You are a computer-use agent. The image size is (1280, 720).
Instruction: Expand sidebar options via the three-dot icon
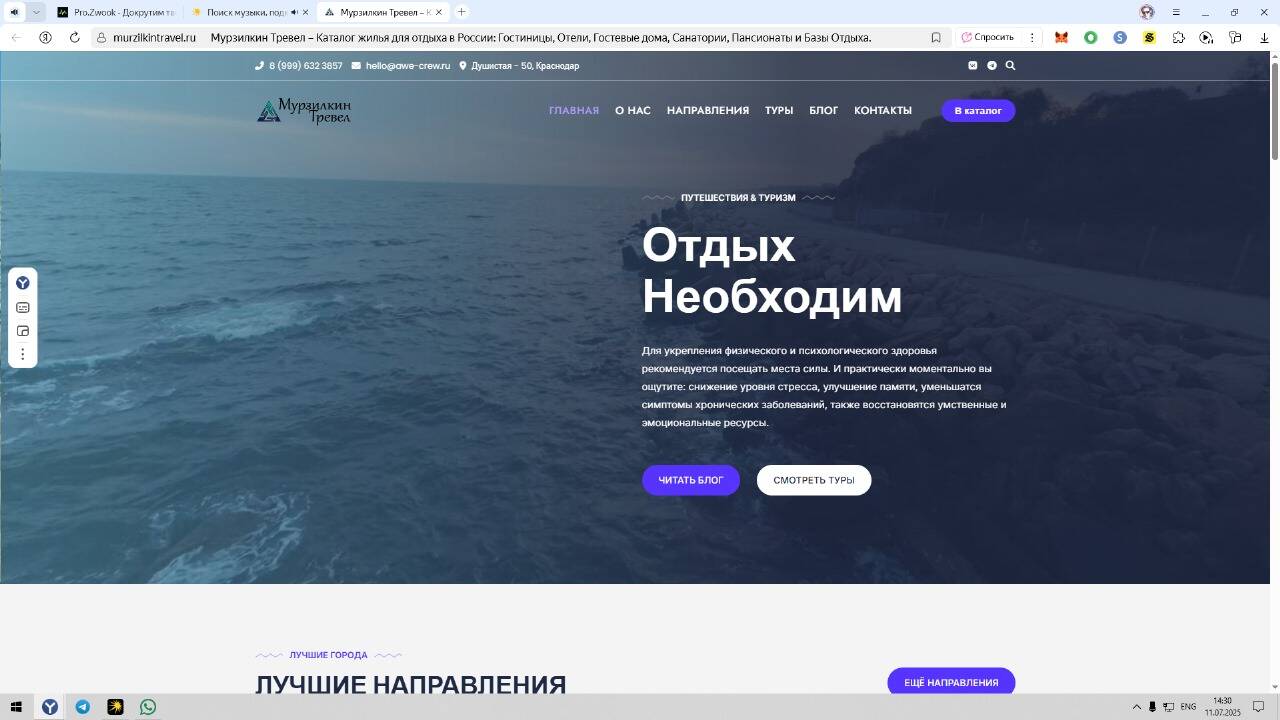coord(23,353)
